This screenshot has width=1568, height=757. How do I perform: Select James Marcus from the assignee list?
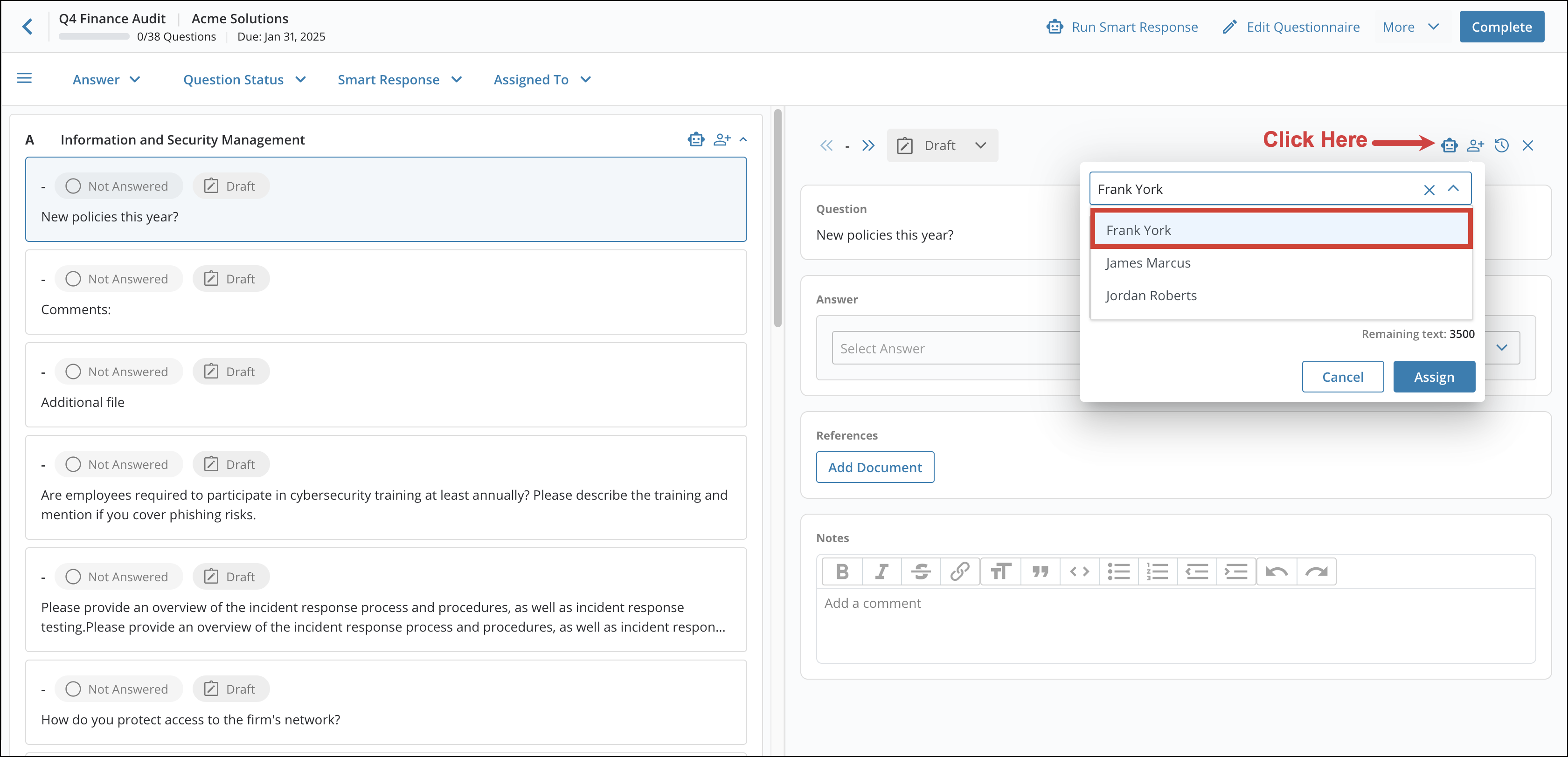click(x=1281, y=263)
